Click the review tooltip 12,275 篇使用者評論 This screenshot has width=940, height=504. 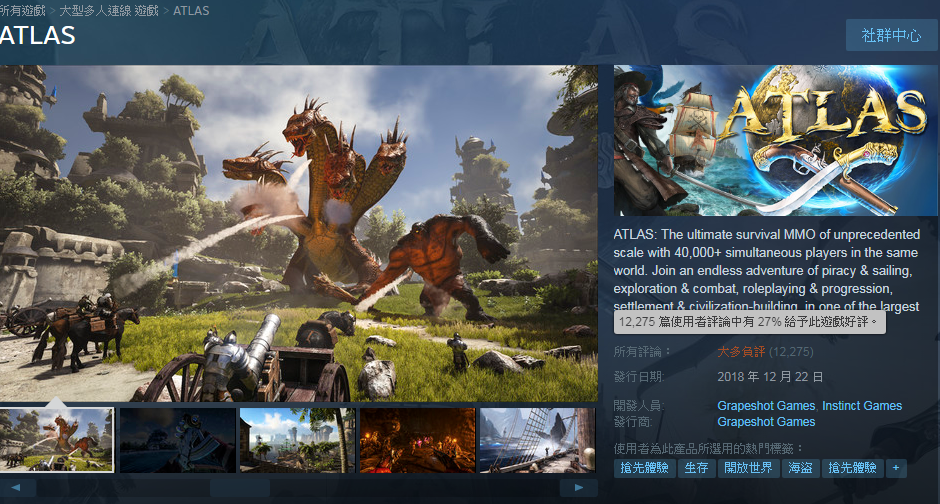click(x=749, y=322)
